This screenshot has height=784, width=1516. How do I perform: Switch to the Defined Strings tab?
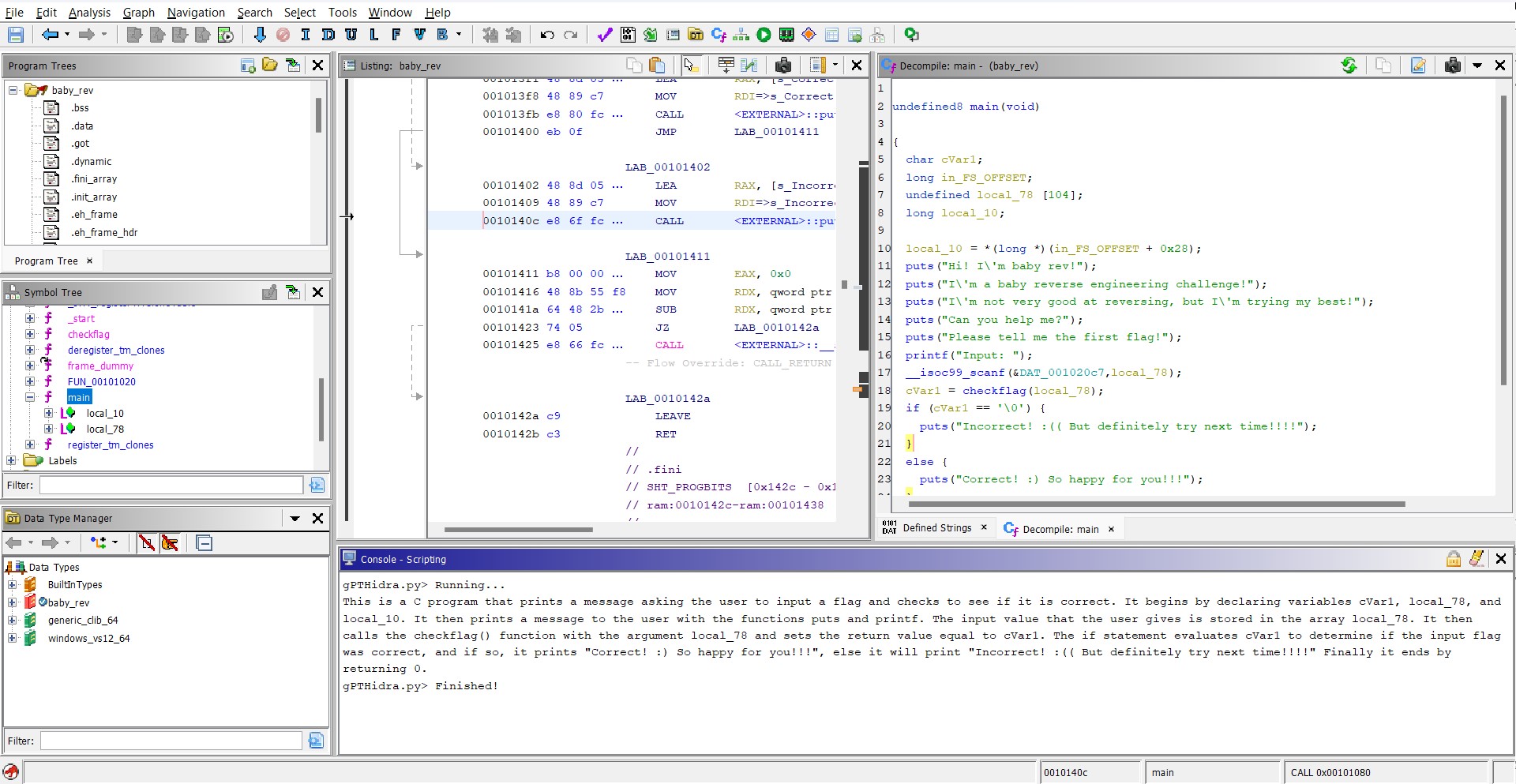pyautogui.click(x=936, y=528)
